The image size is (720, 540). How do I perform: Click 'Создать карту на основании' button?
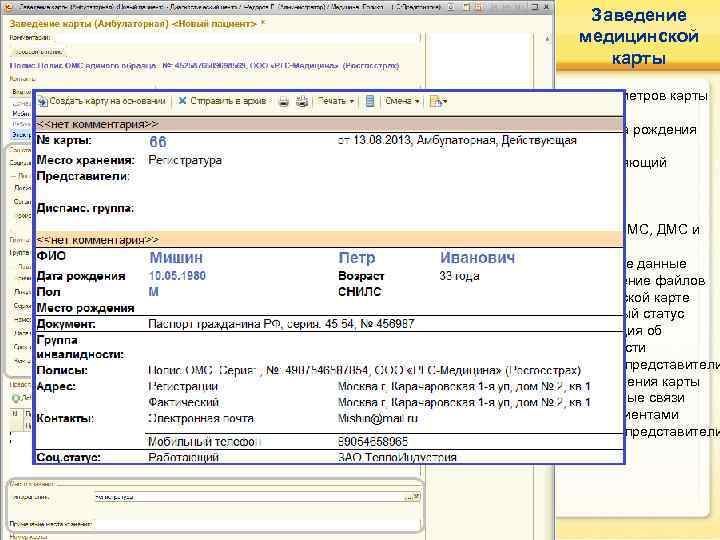click(x=102, y=101)
